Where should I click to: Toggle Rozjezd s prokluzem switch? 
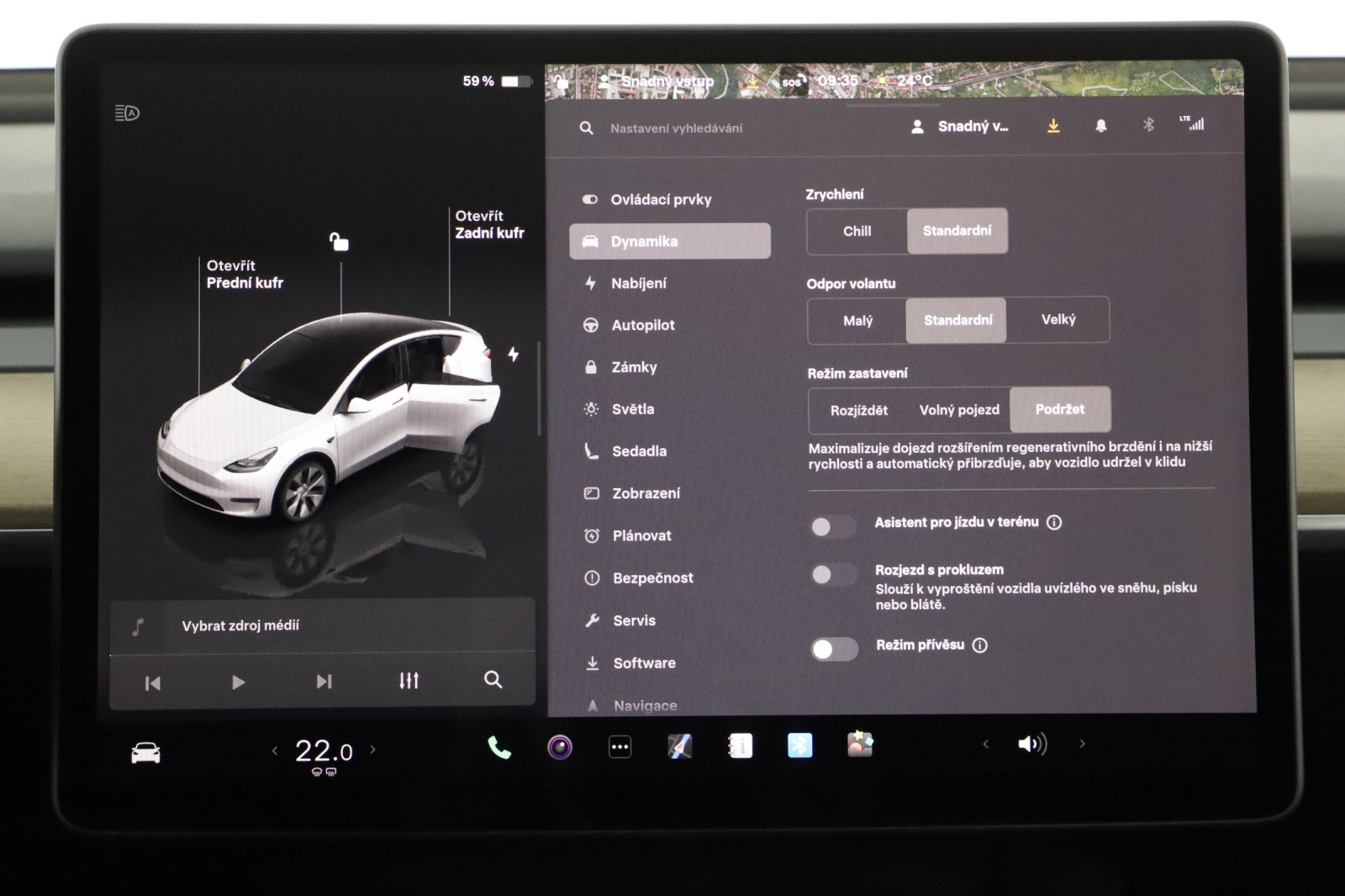click(x=833, y=574)
